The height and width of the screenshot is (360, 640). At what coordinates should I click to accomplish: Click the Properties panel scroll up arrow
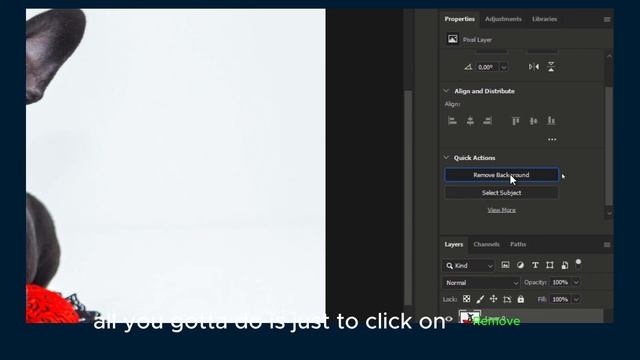pyautogui.click(x=609, y=56)
